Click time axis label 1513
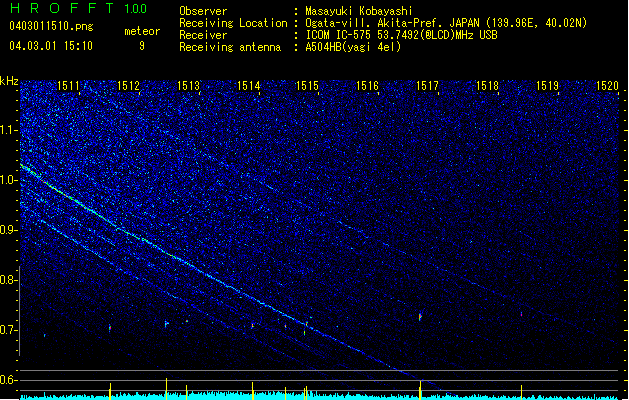Image resolution: width=629 pixels, height=400 pixels. click(x=189, y=86)
